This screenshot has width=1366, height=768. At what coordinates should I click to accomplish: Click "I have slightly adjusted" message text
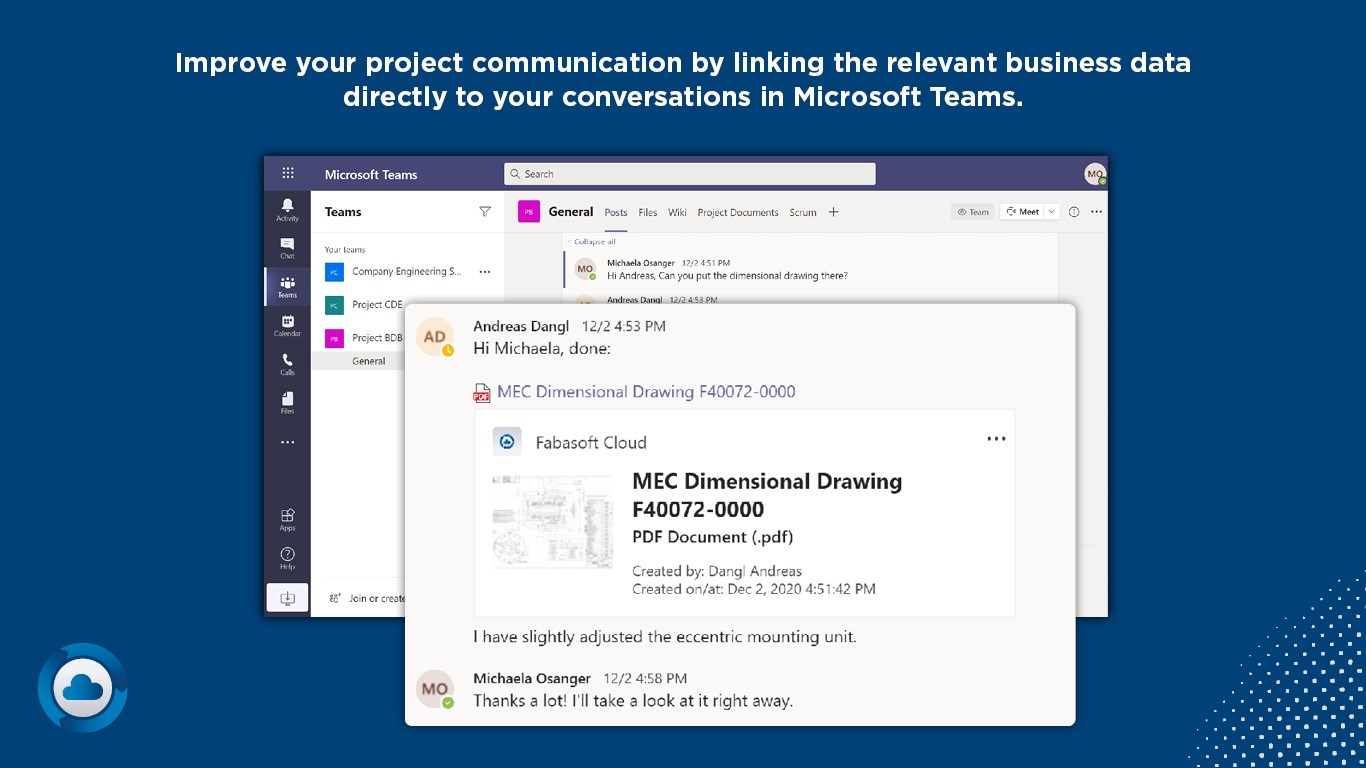[665, 636]
